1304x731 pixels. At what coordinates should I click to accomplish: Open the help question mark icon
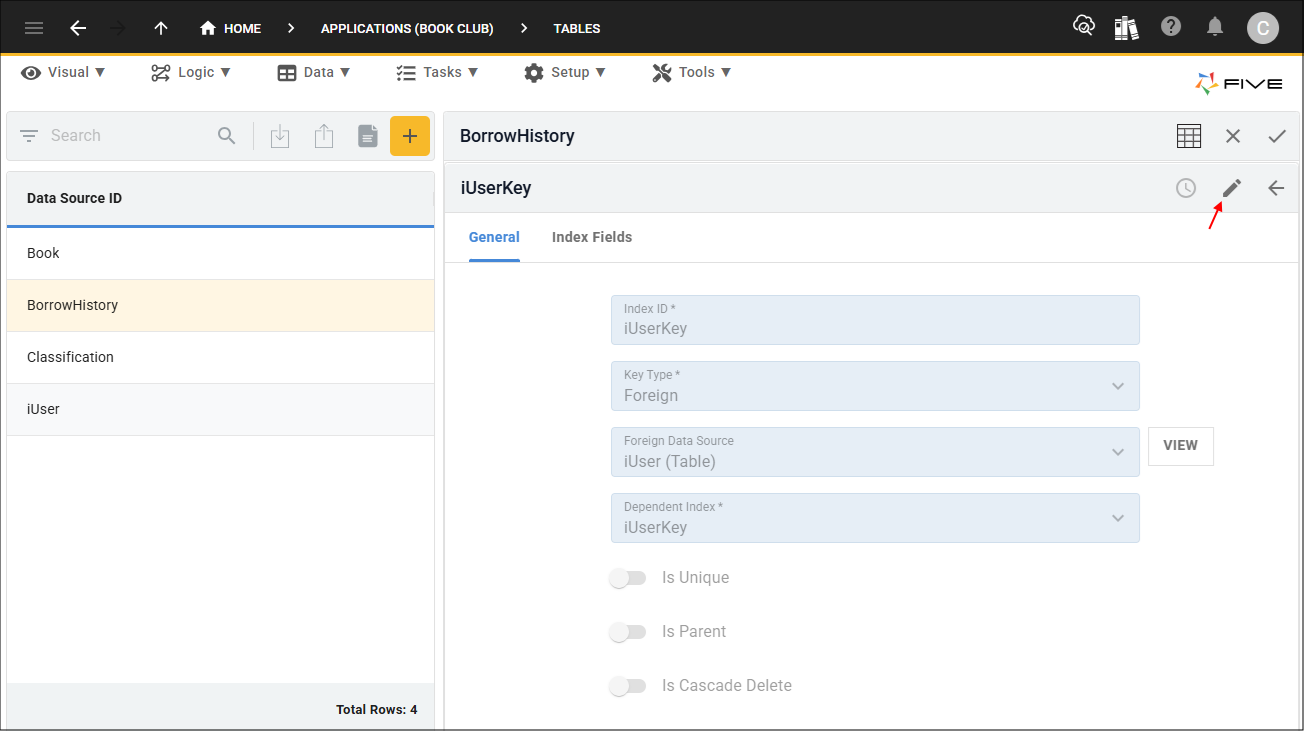1171,27
